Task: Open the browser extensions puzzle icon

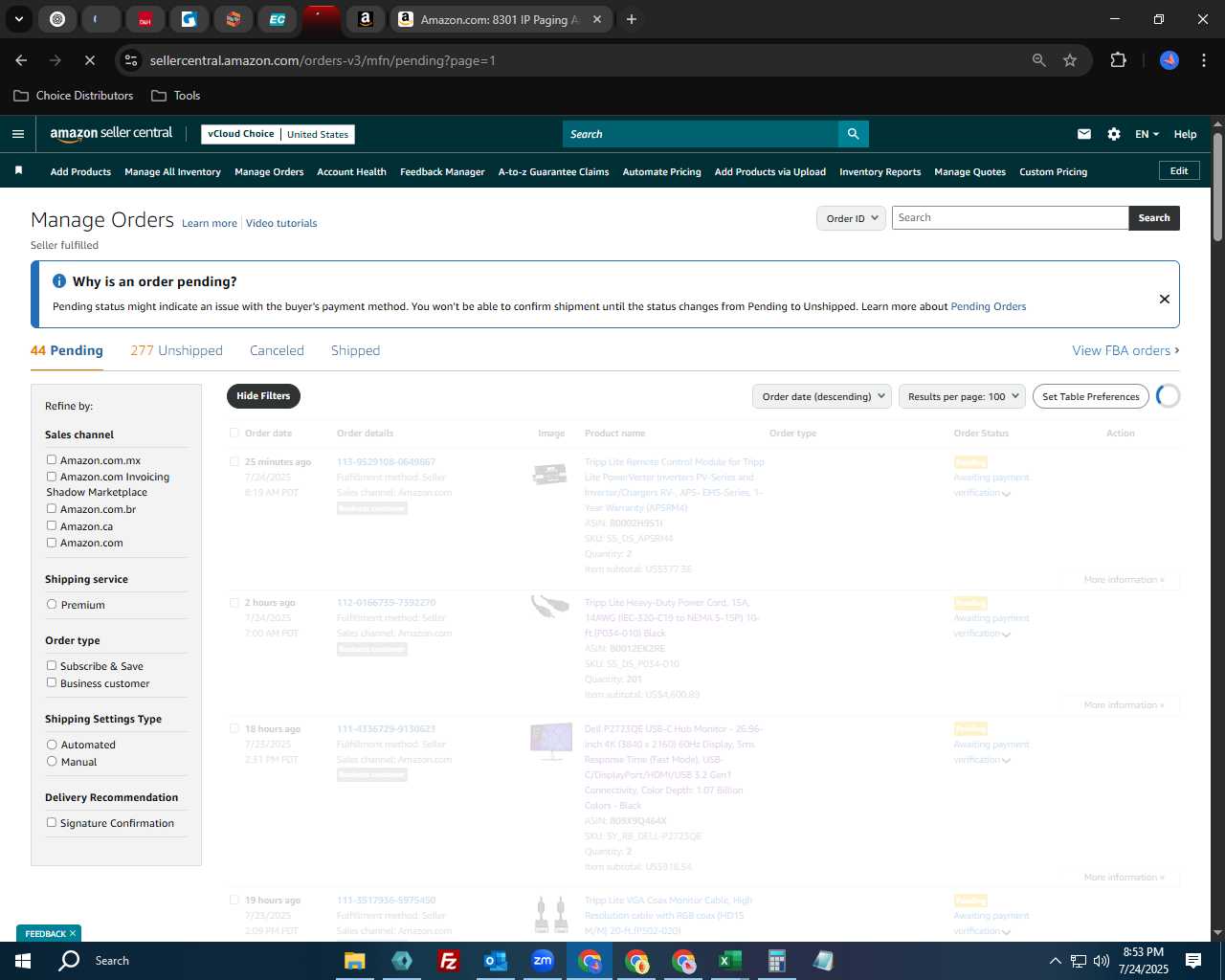Action: pos(1118,60)
